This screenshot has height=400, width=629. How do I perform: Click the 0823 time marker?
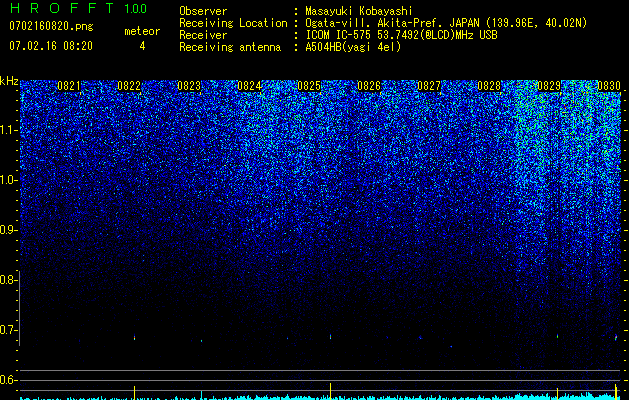pos(189,86)
